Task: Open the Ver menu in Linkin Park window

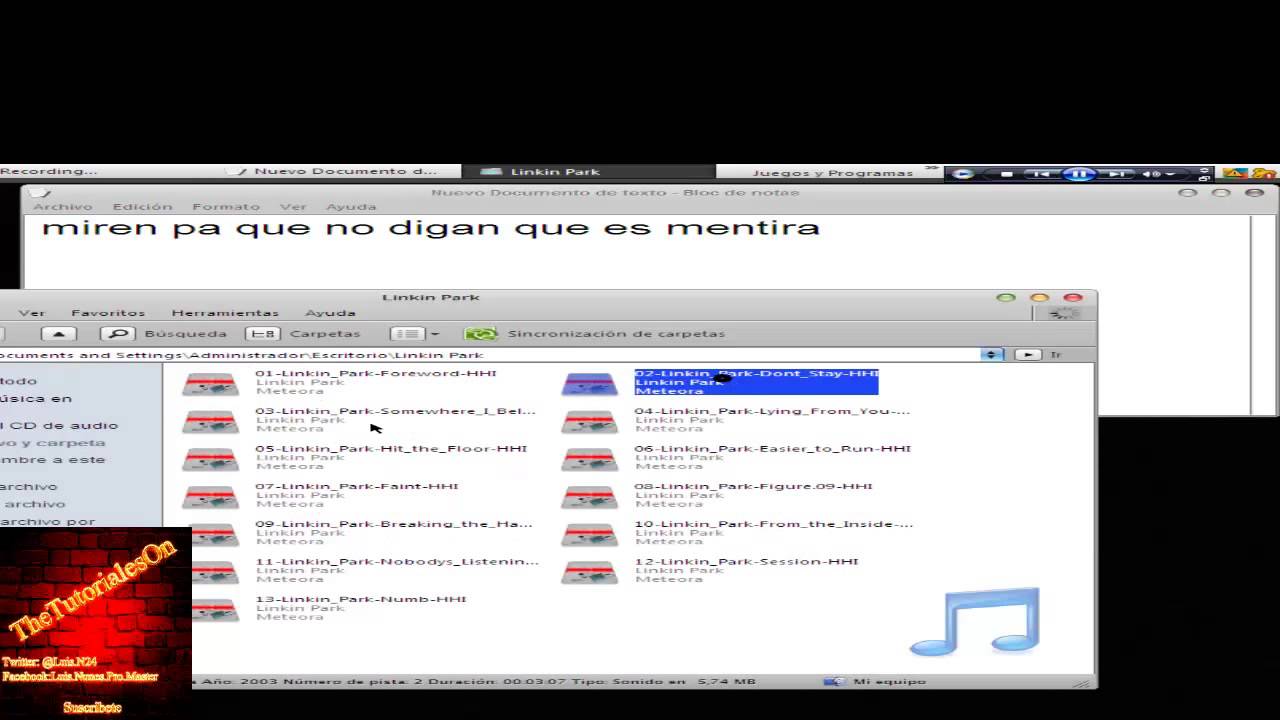Action: (x=32, y=313)
